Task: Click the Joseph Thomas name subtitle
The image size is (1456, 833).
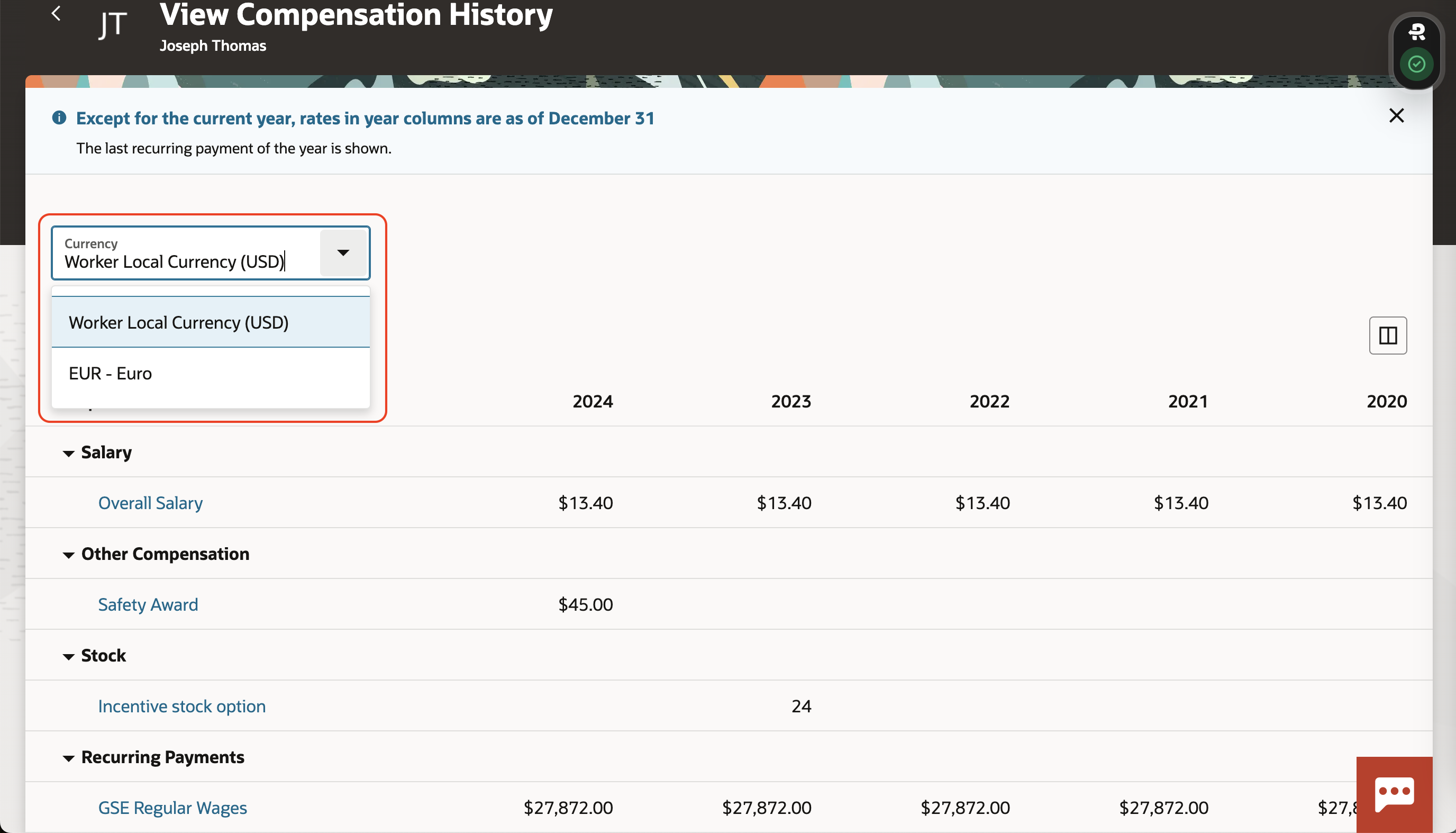Action: [x=213, y=46]
